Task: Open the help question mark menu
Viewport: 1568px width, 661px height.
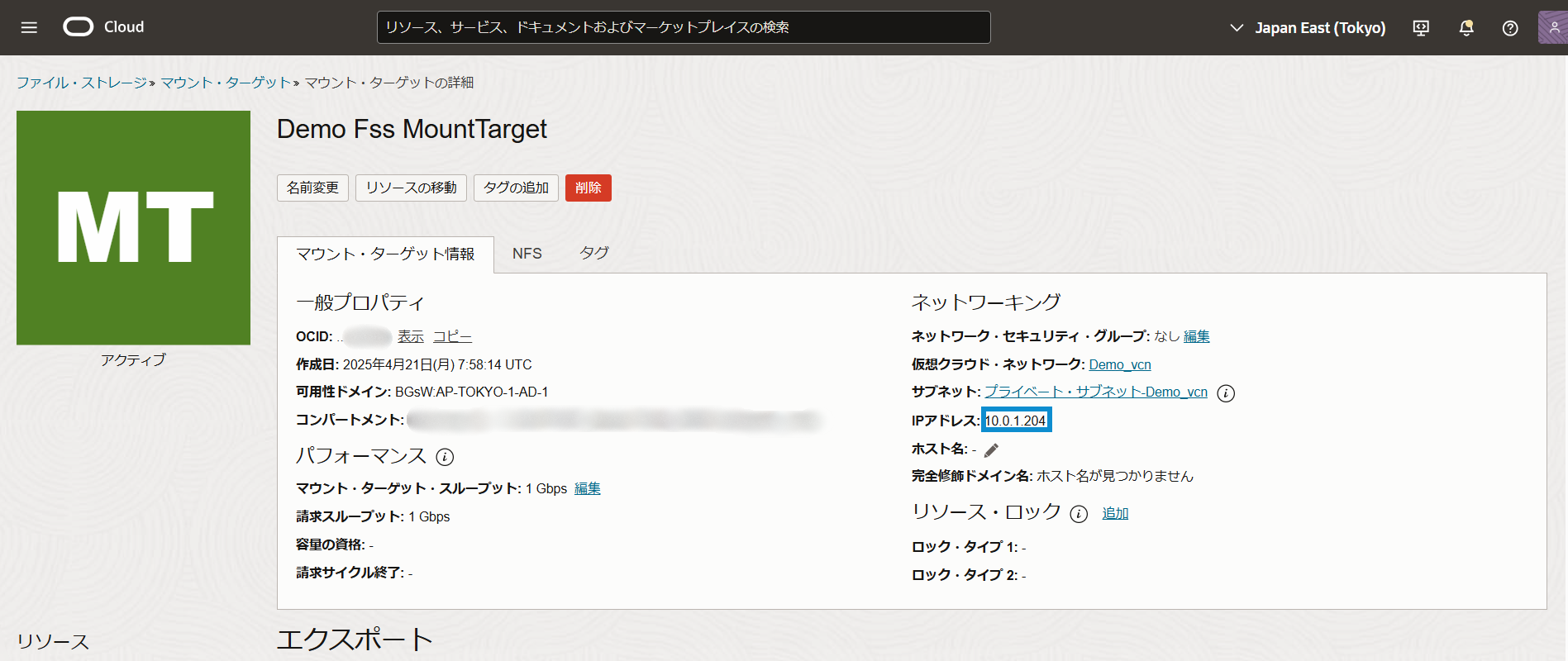Action: [x=1510, y=28]
